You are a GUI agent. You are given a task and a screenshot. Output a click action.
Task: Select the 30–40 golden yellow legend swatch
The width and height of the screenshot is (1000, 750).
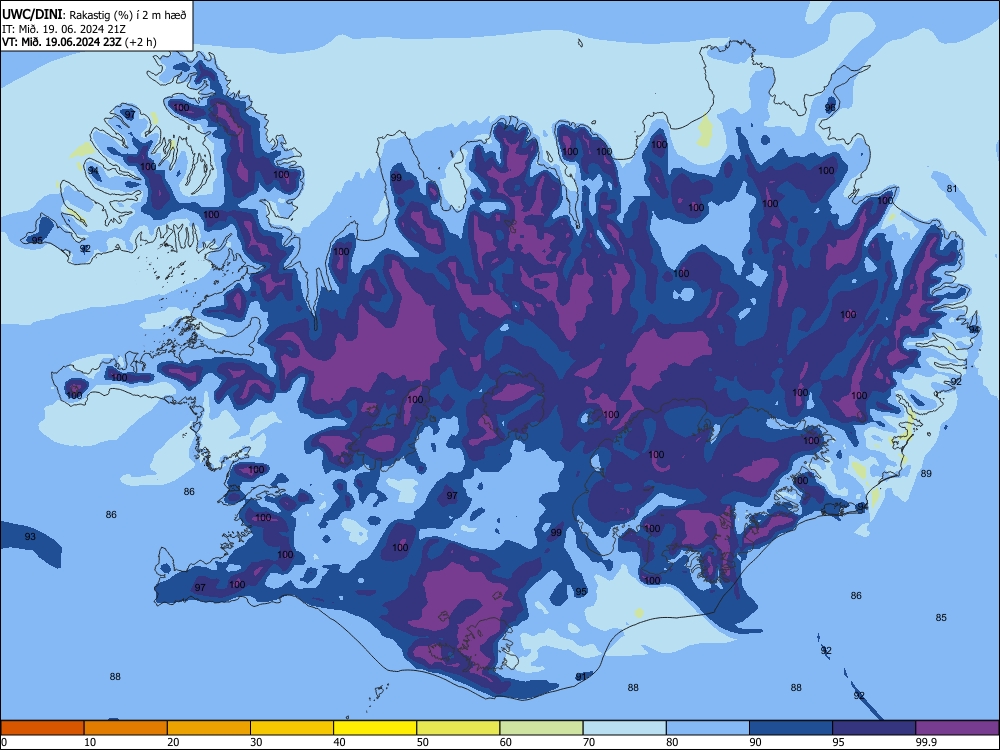point(292,728)
